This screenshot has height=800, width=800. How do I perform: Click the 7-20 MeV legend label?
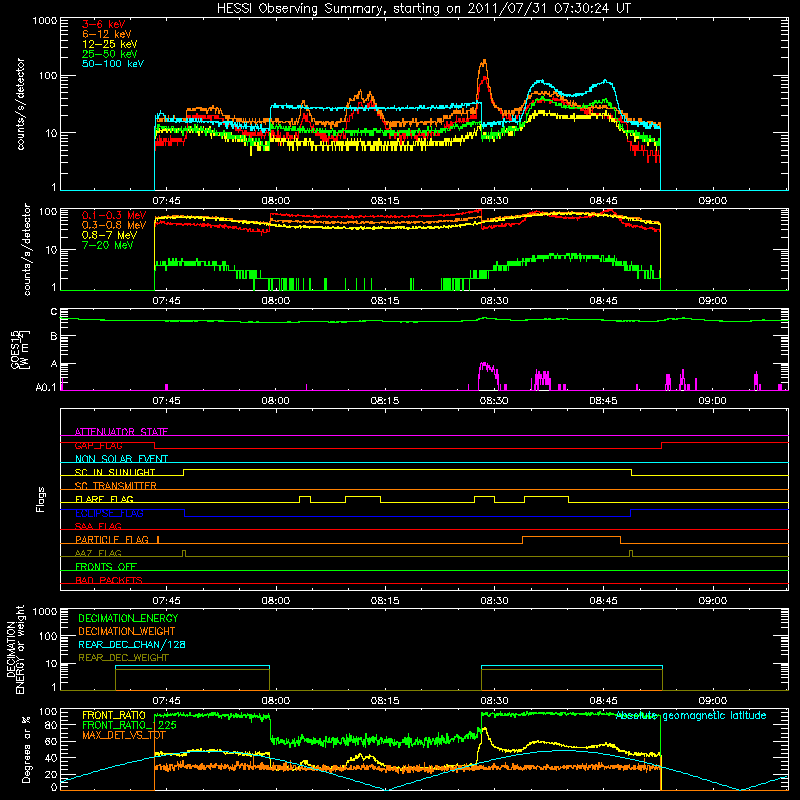[108, 245]
